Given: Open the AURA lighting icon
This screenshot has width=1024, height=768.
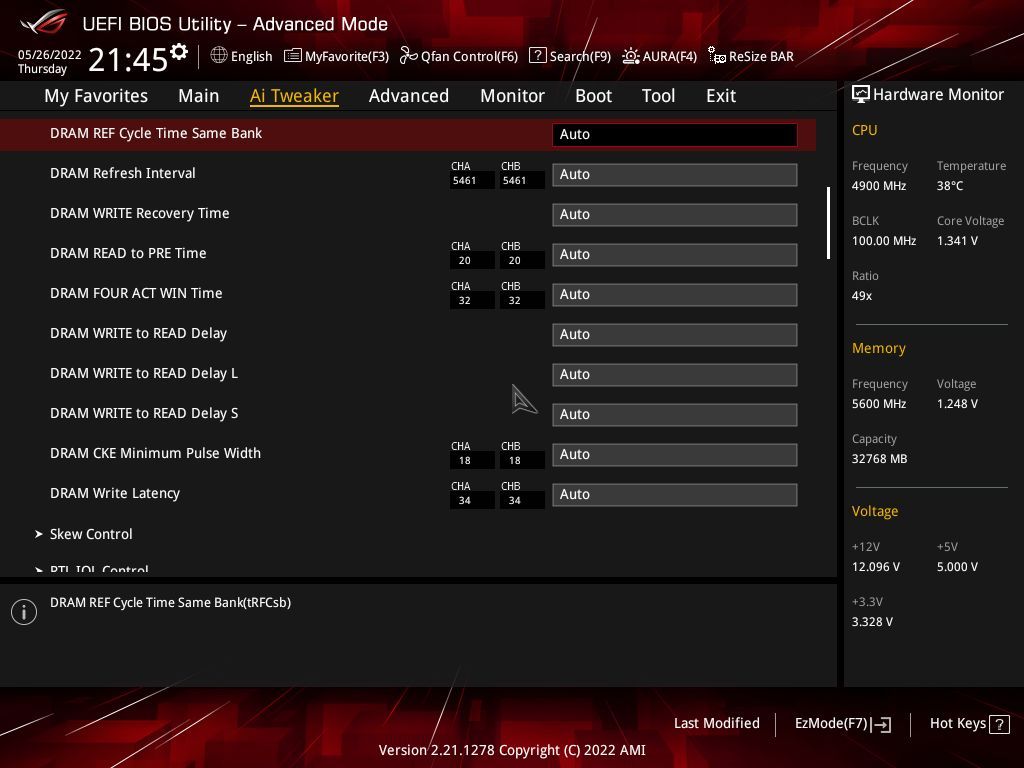Looking at the screenshot, I should 631,56.
